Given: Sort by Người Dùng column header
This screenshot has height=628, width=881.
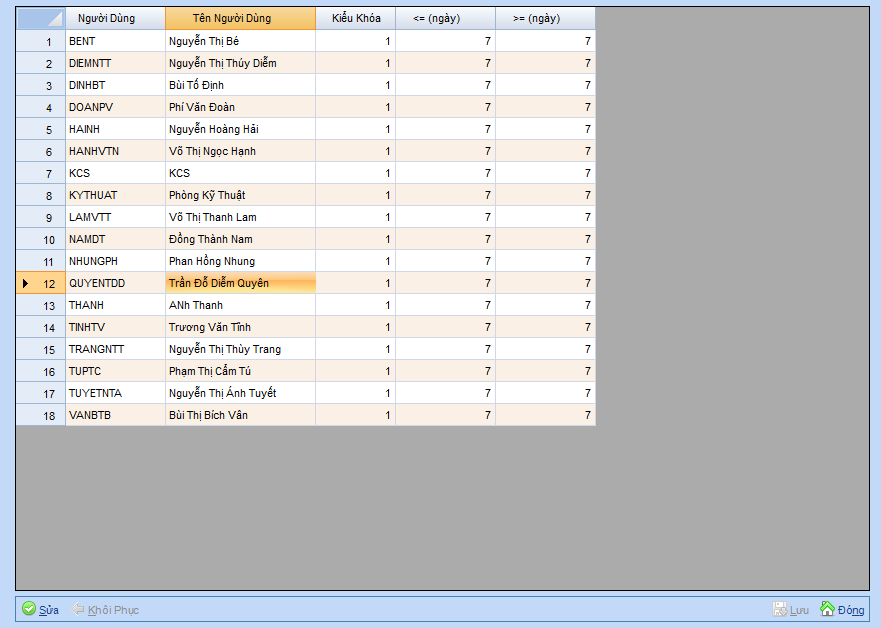Looking at the screenshot, I should (115, 18).
